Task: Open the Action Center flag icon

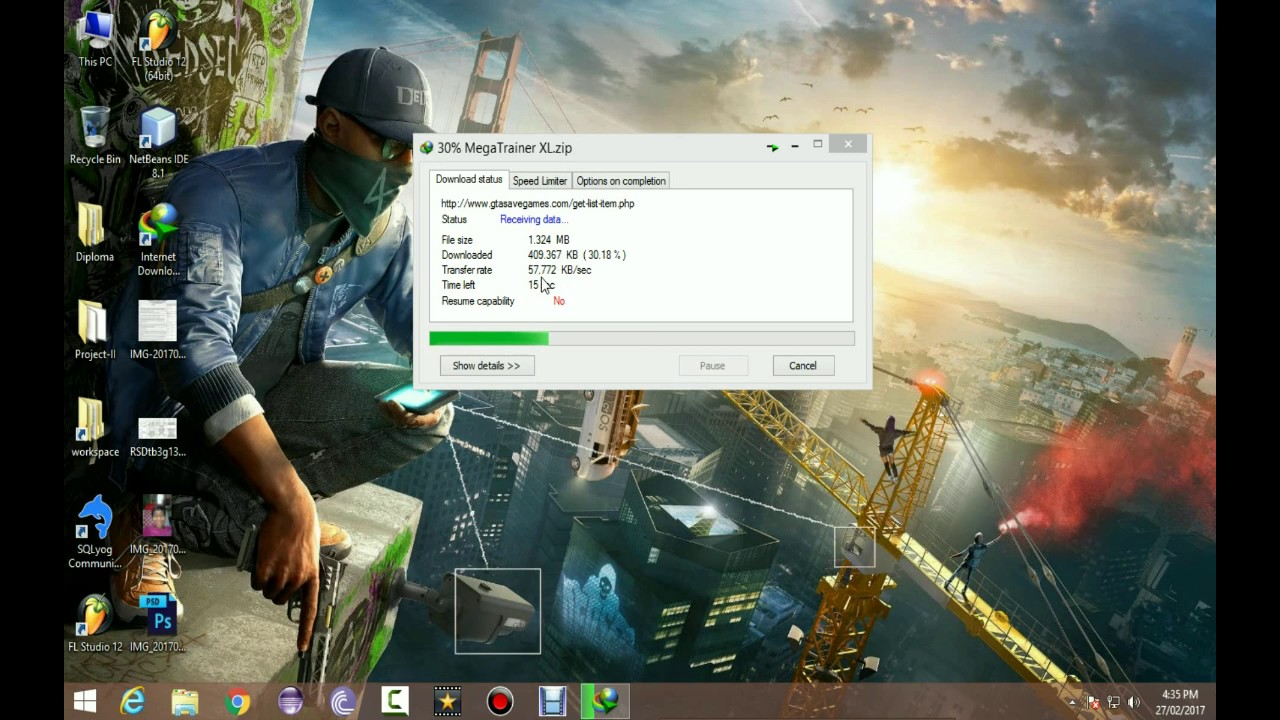Action: point(1093,703)
